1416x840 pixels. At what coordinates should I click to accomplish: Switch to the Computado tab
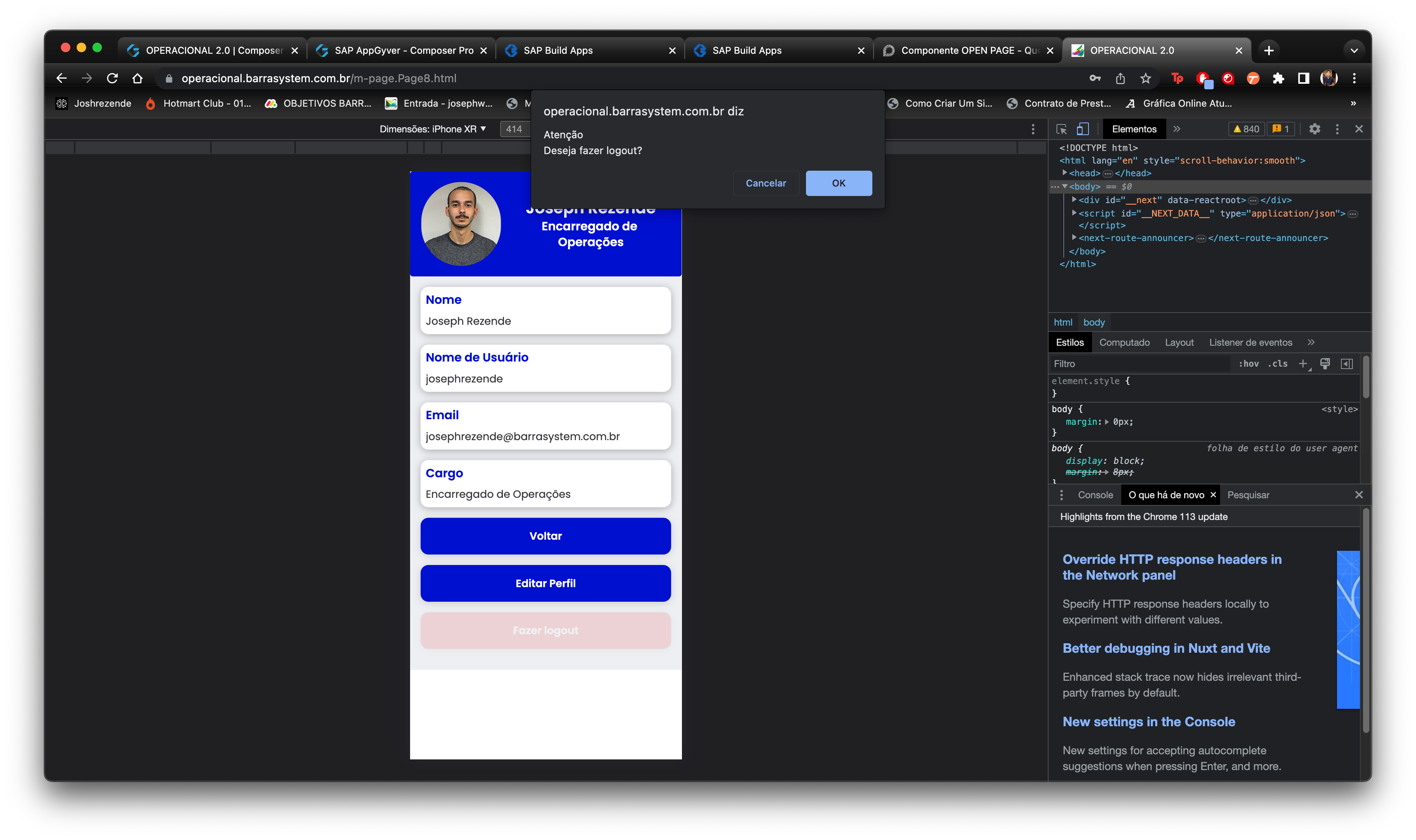(x=1124, y=343)
